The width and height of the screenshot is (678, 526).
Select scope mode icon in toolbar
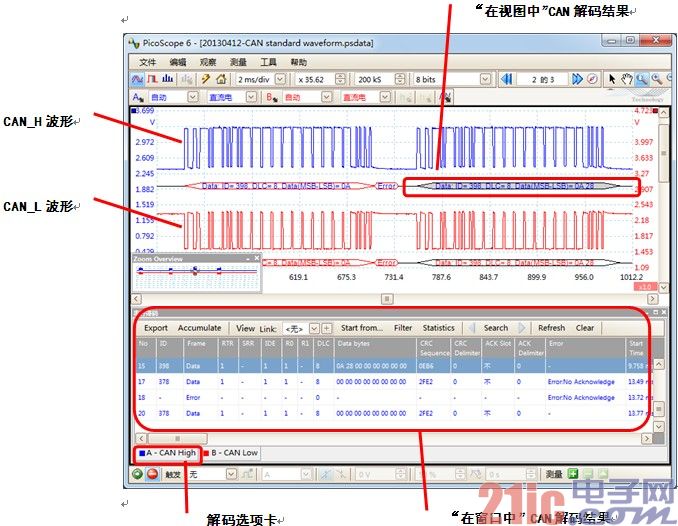pyautogui.click(x=138, y=79)
